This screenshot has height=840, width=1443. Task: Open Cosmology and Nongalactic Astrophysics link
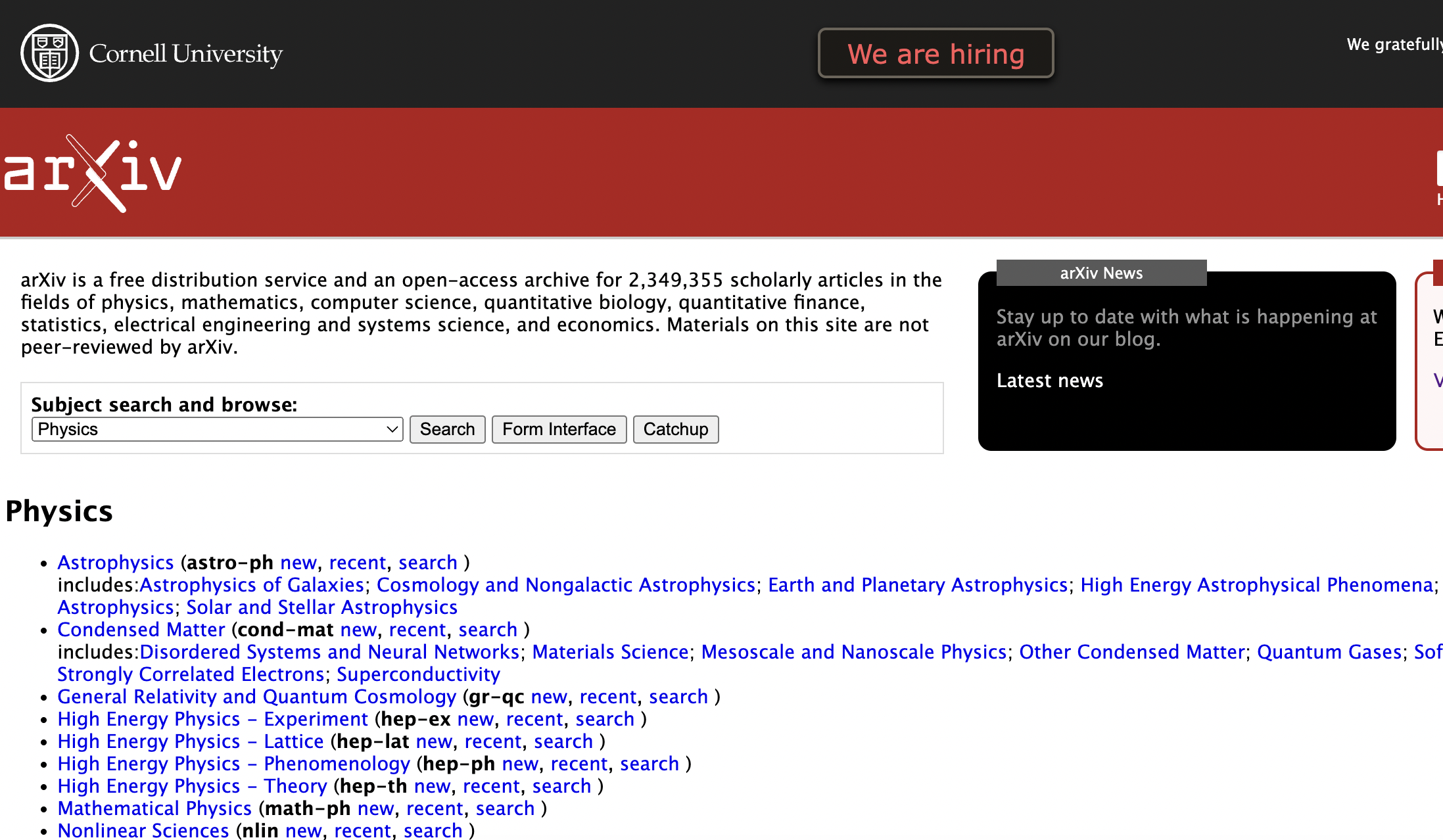click(x=565, y=585)
